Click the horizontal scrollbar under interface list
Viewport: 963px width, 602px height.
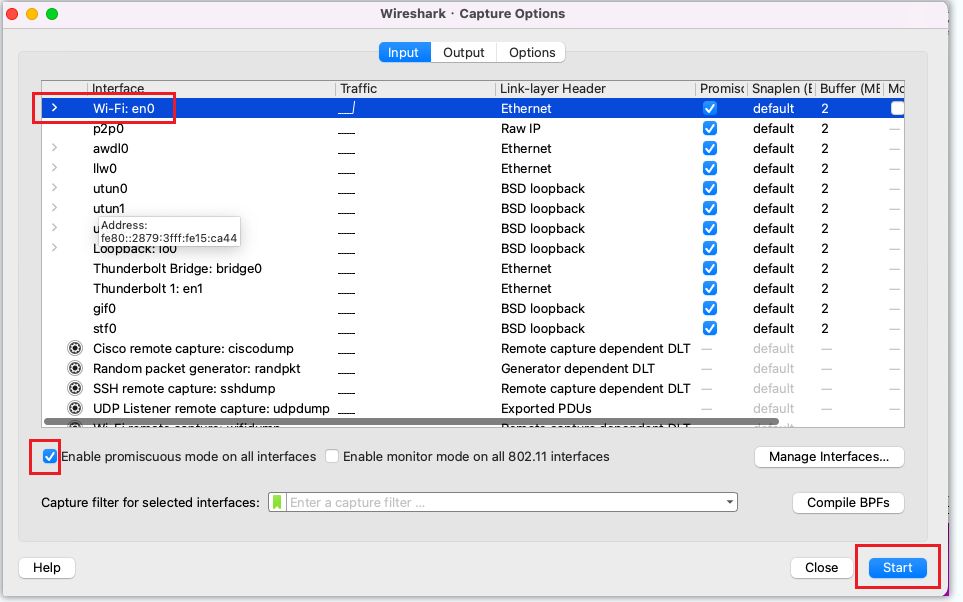click(x=400, y=422)
